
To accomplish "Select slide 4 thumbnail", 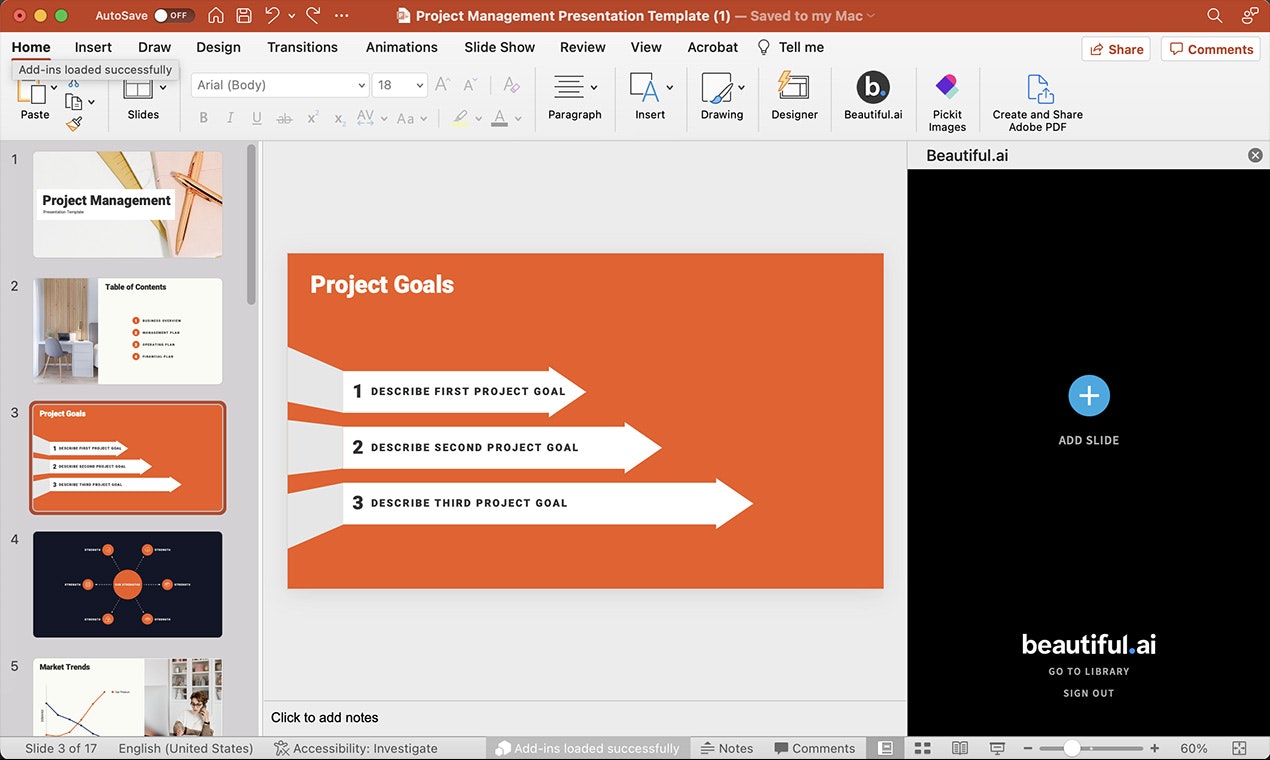I will 128,584.
